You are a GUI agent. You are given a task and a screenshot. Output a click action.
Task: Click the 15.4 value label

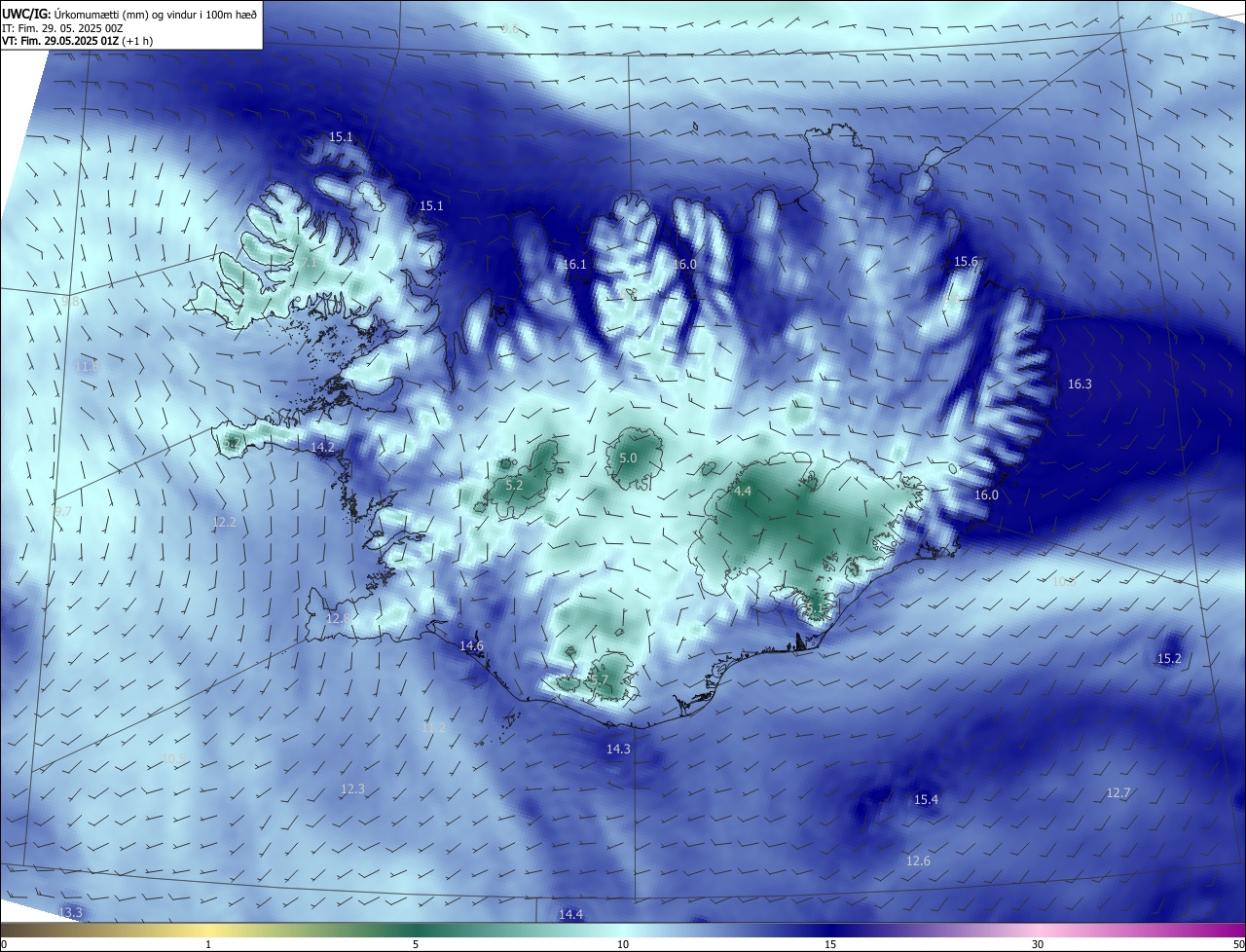click(x=926, y=800)
